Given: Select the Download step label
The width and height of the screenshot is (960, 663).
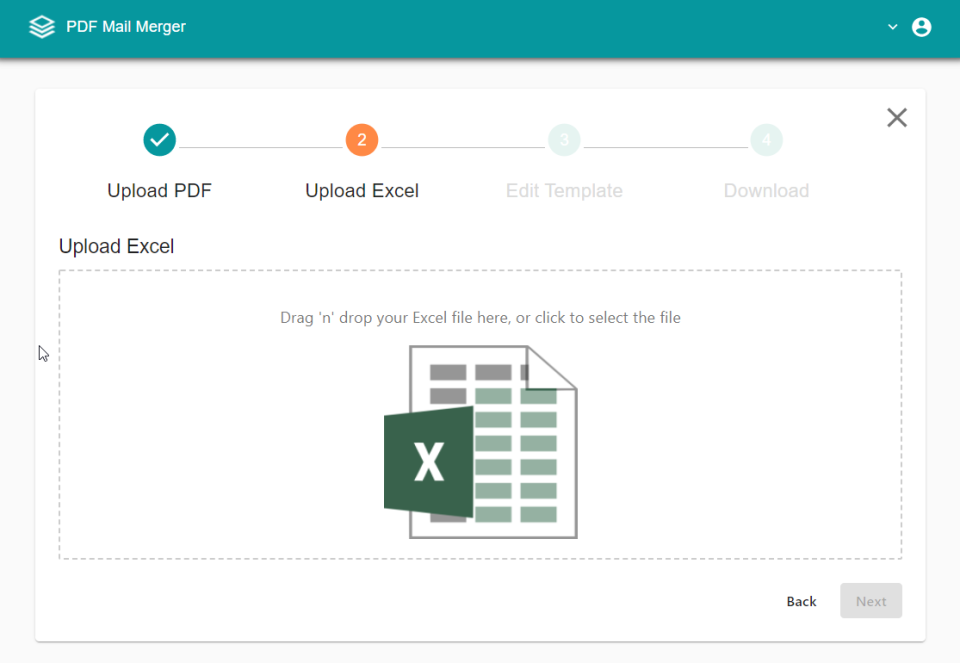Looking at the screenshot, I should tap(766, 190).
